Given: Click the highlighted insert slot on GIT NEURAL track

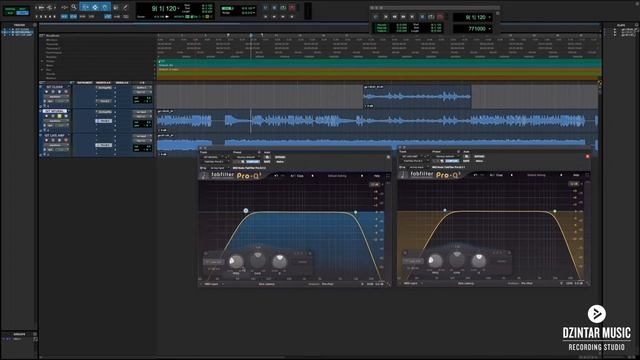Looking at the screenshot, I should 104,121.
